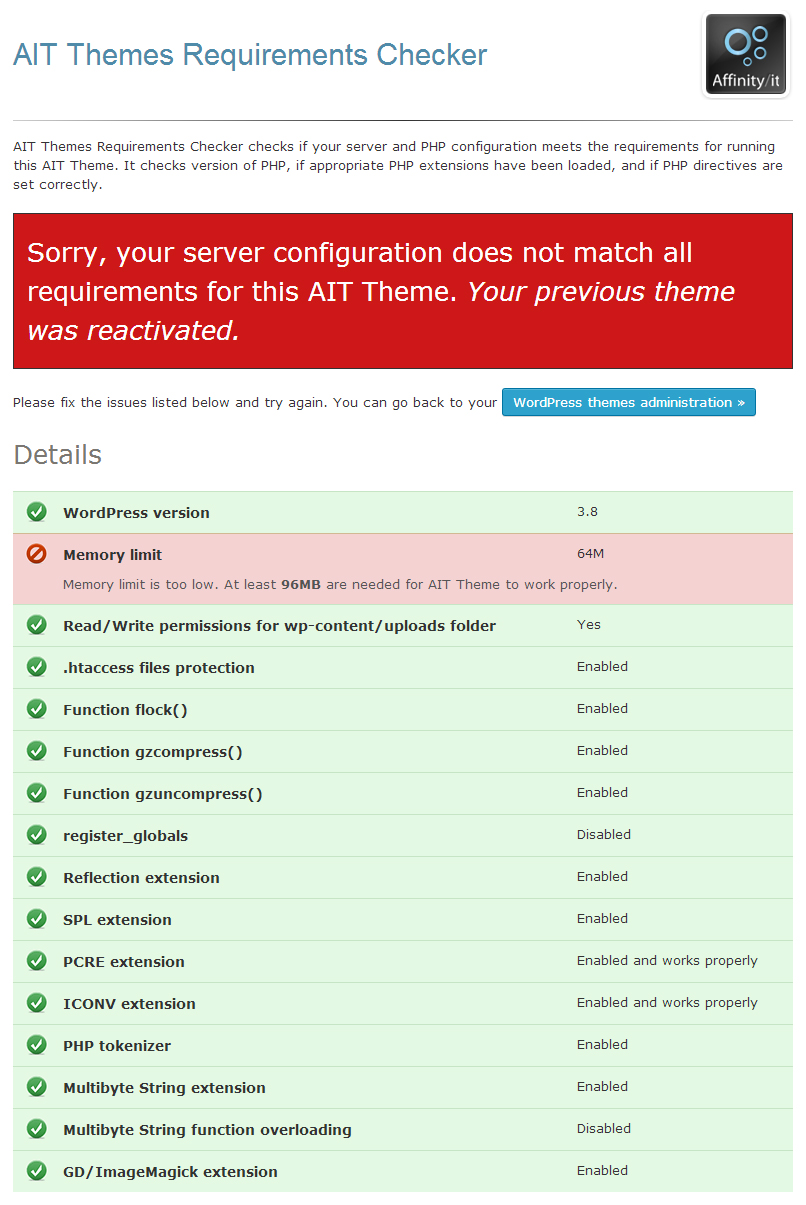Image resolution: width=806 pixels, height=1205 pixels.
Task: Open WordPress themes administration
Action: pos(629,402)
